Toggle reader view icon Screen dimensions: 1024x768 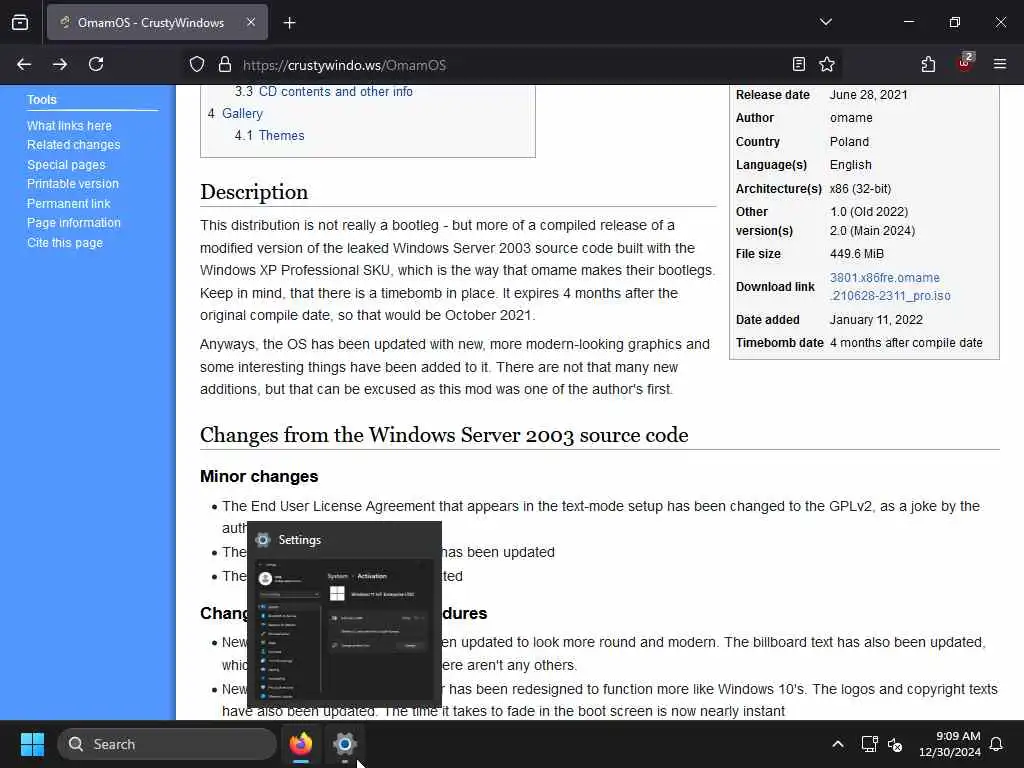[799, 64]
